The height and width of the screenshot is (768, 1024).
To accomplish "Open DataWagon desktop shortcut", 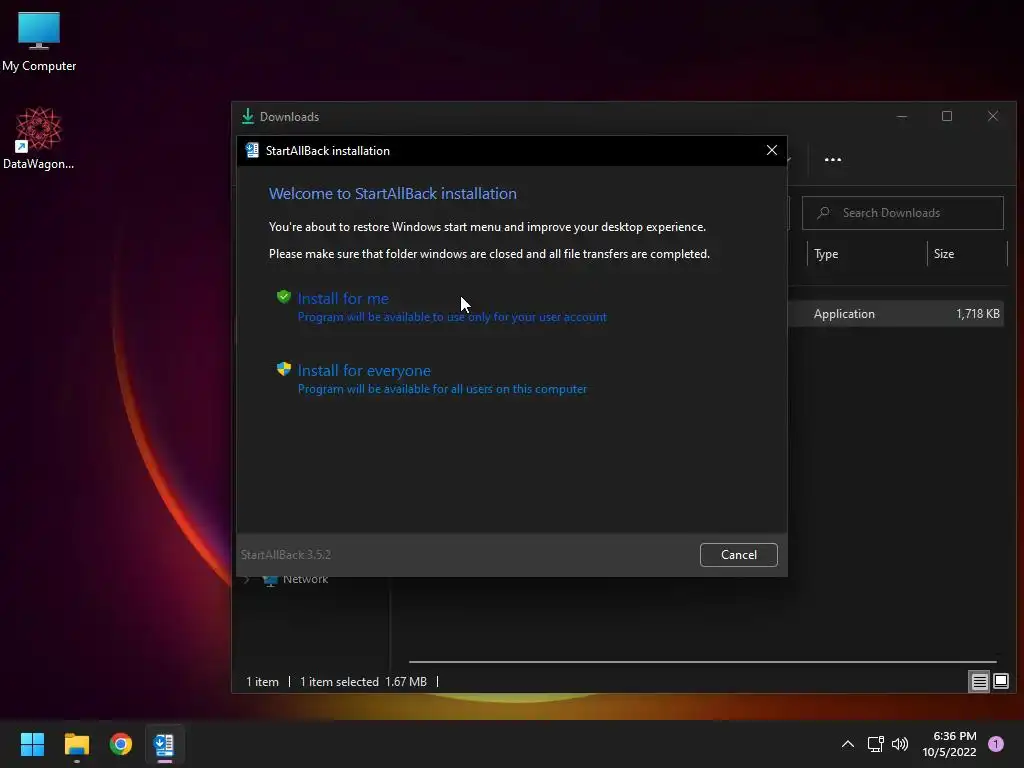I will (x=39, y=138).
